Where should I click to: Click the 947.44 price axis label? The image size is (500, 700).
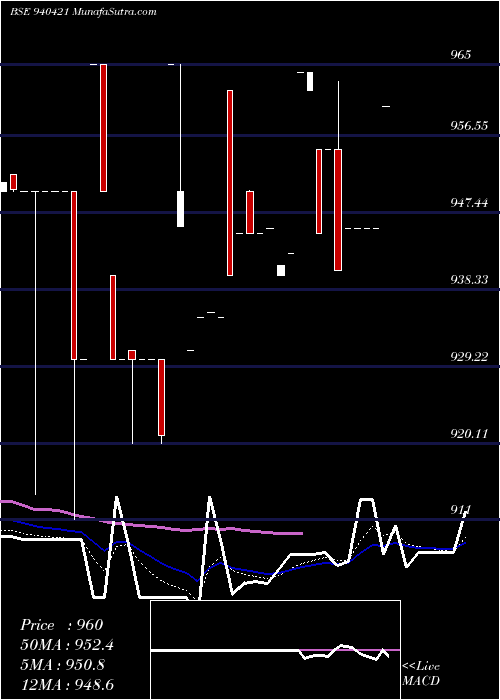point(469,203)
